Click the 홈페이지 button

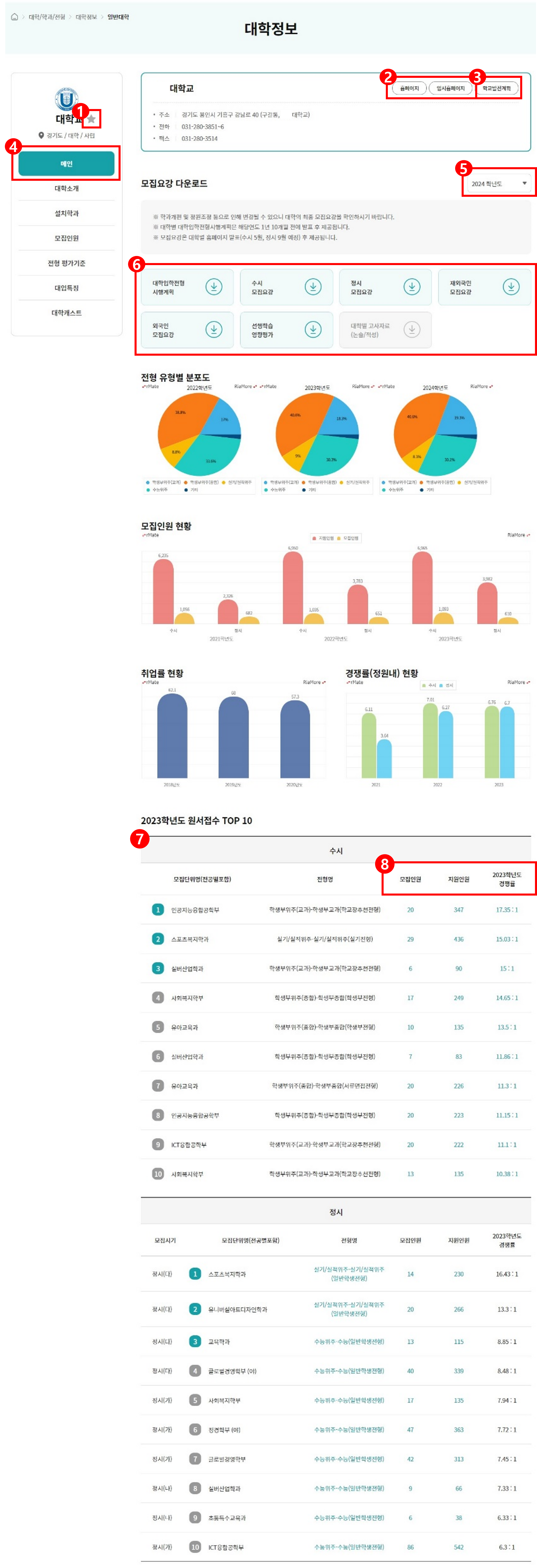pyautogui.click(x=409, y=88)
